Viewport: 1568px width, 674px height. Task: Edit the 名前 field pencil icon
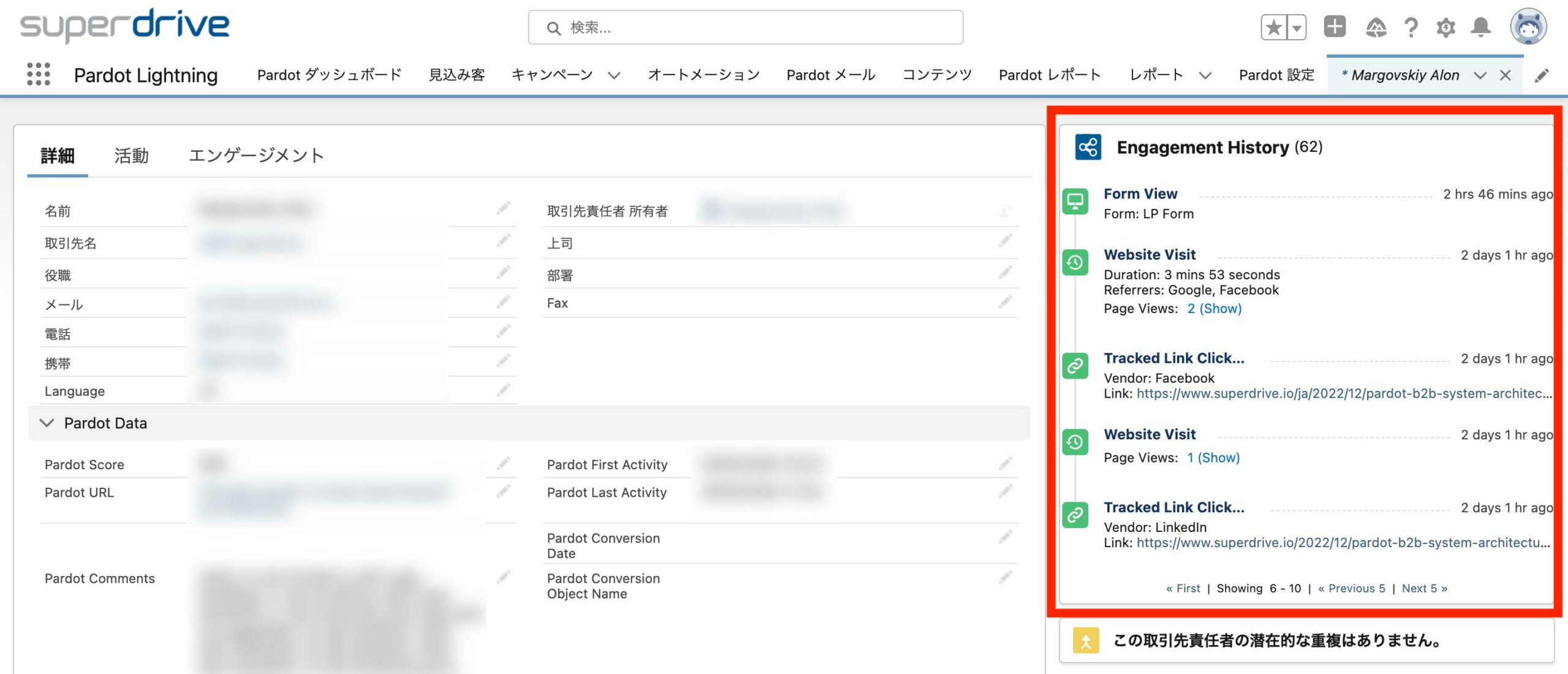[x=503, y=209]
